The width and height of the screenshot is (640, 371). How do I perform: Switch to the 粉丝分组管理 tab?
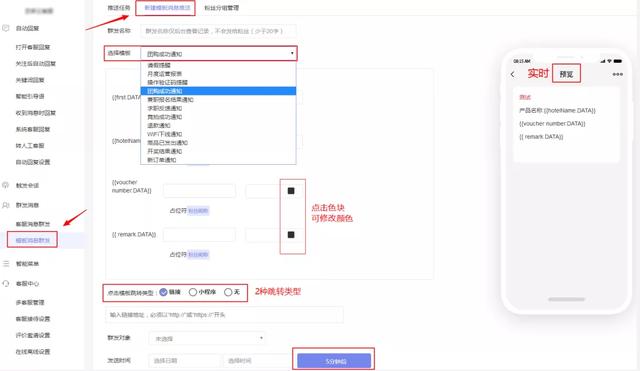click(222, 8)
